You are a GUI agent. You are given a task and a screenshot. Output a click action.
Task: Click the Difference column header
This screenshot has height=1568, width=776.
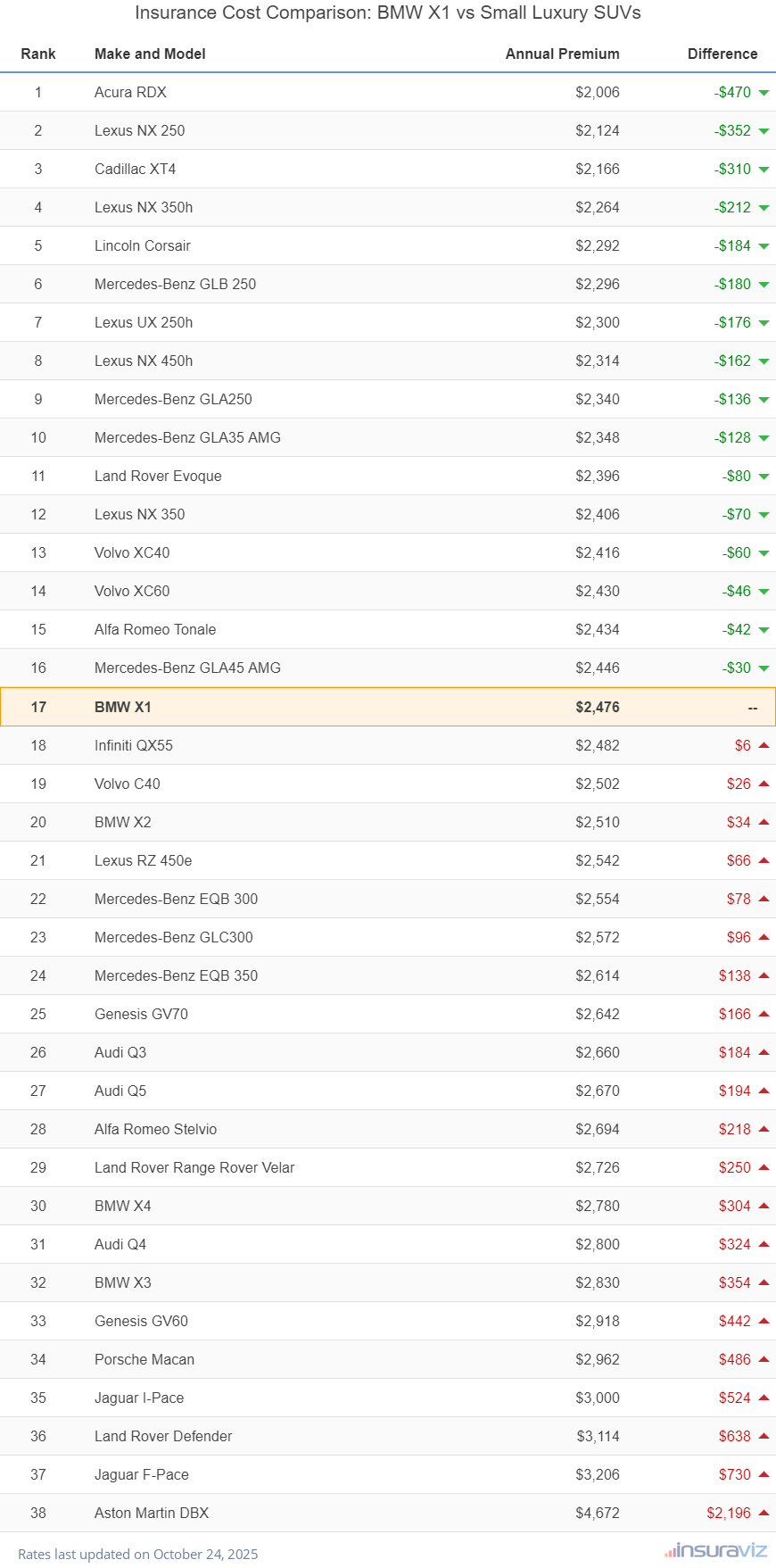(x=722, y=54)
